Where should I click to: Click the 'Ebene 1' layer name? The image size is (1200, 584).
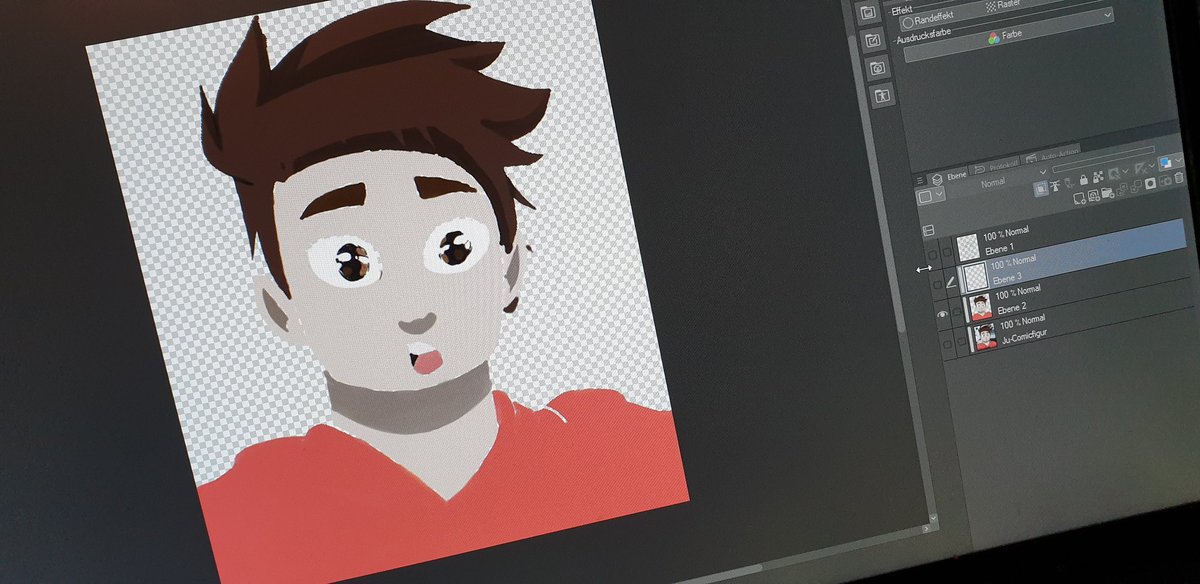click(999, 247)
